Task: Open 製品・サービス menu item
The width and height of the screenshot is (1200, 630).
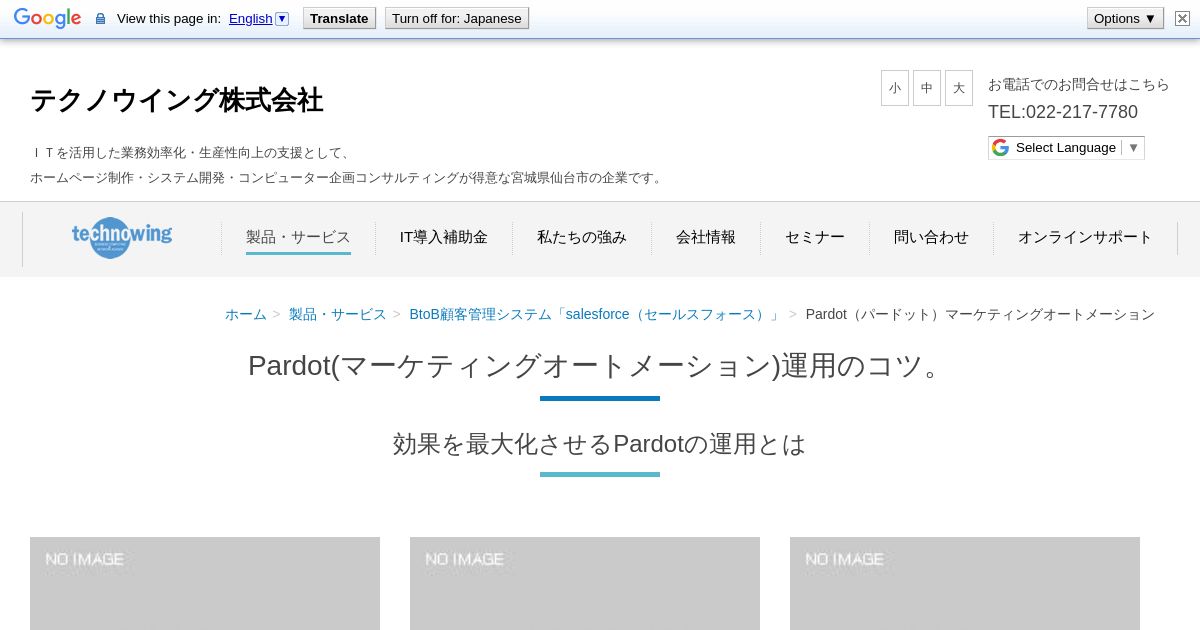Action: (x=298, y=237)
